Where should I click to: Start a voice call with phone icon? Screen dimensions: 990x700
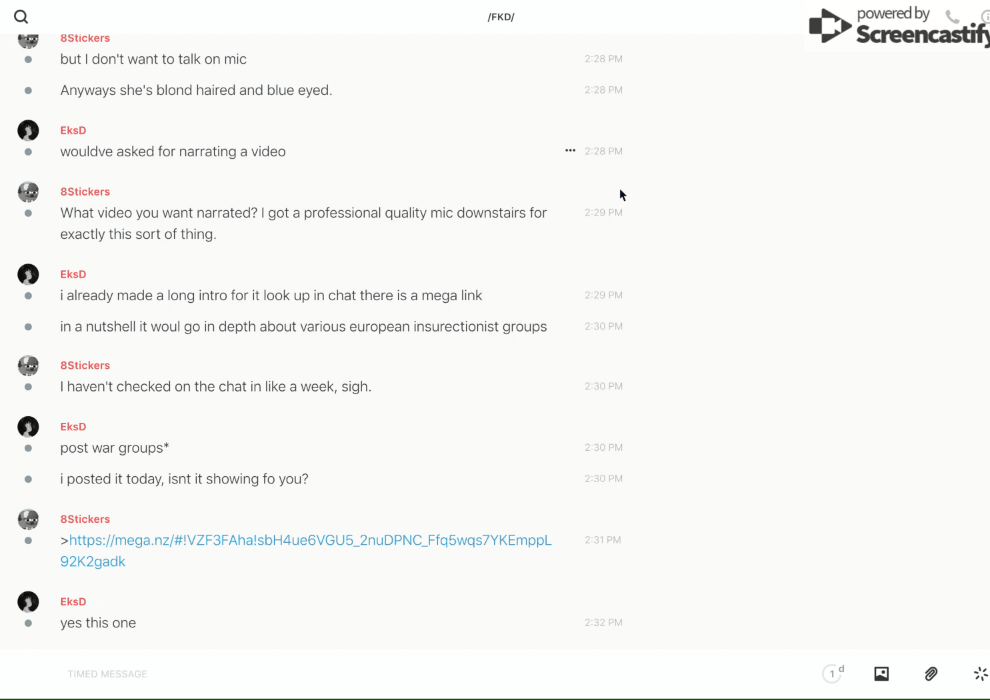[x=952, y=17]
